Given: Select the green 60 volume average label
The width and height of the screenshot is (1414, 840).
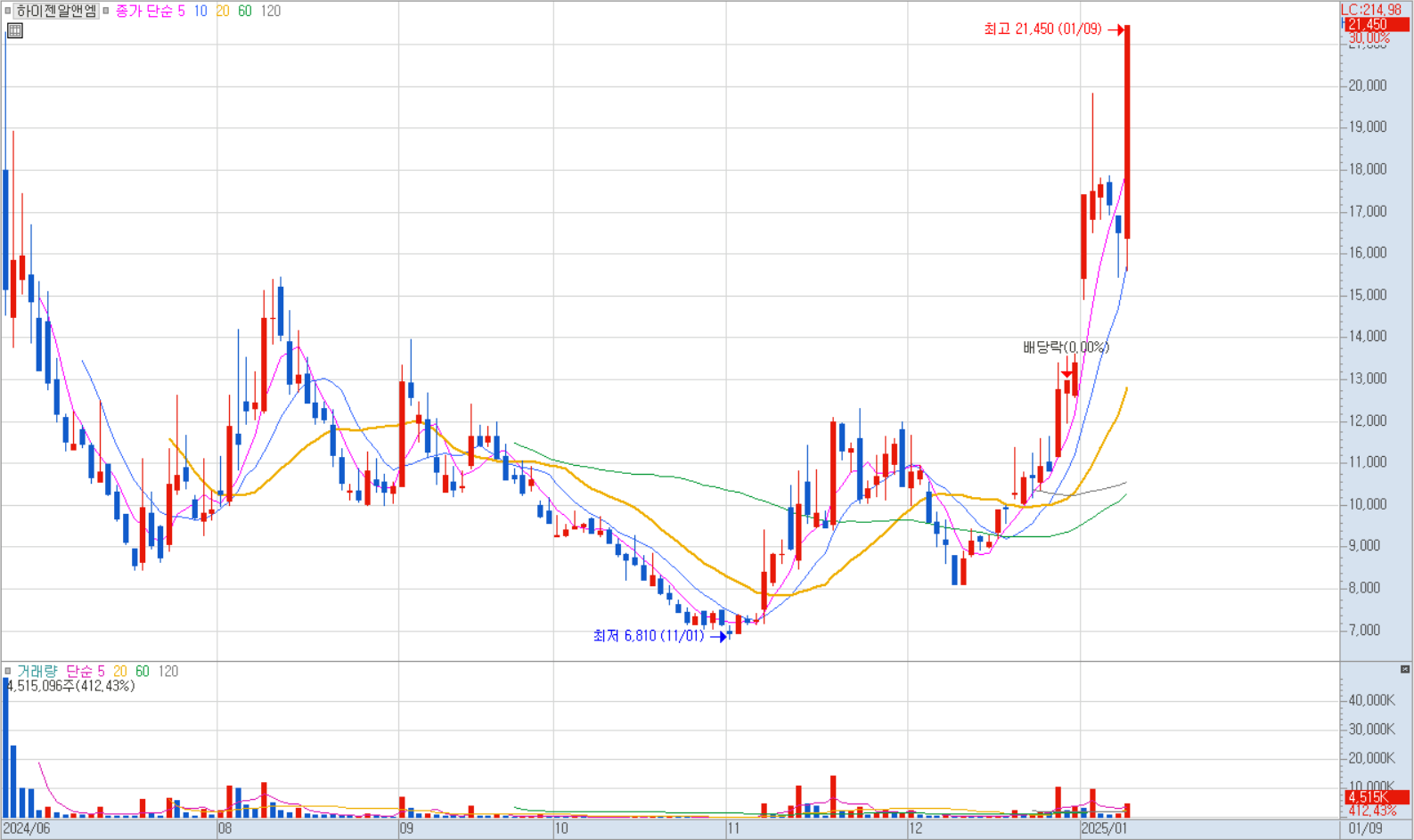Looking at the screenshot, I should coord(143,671).
